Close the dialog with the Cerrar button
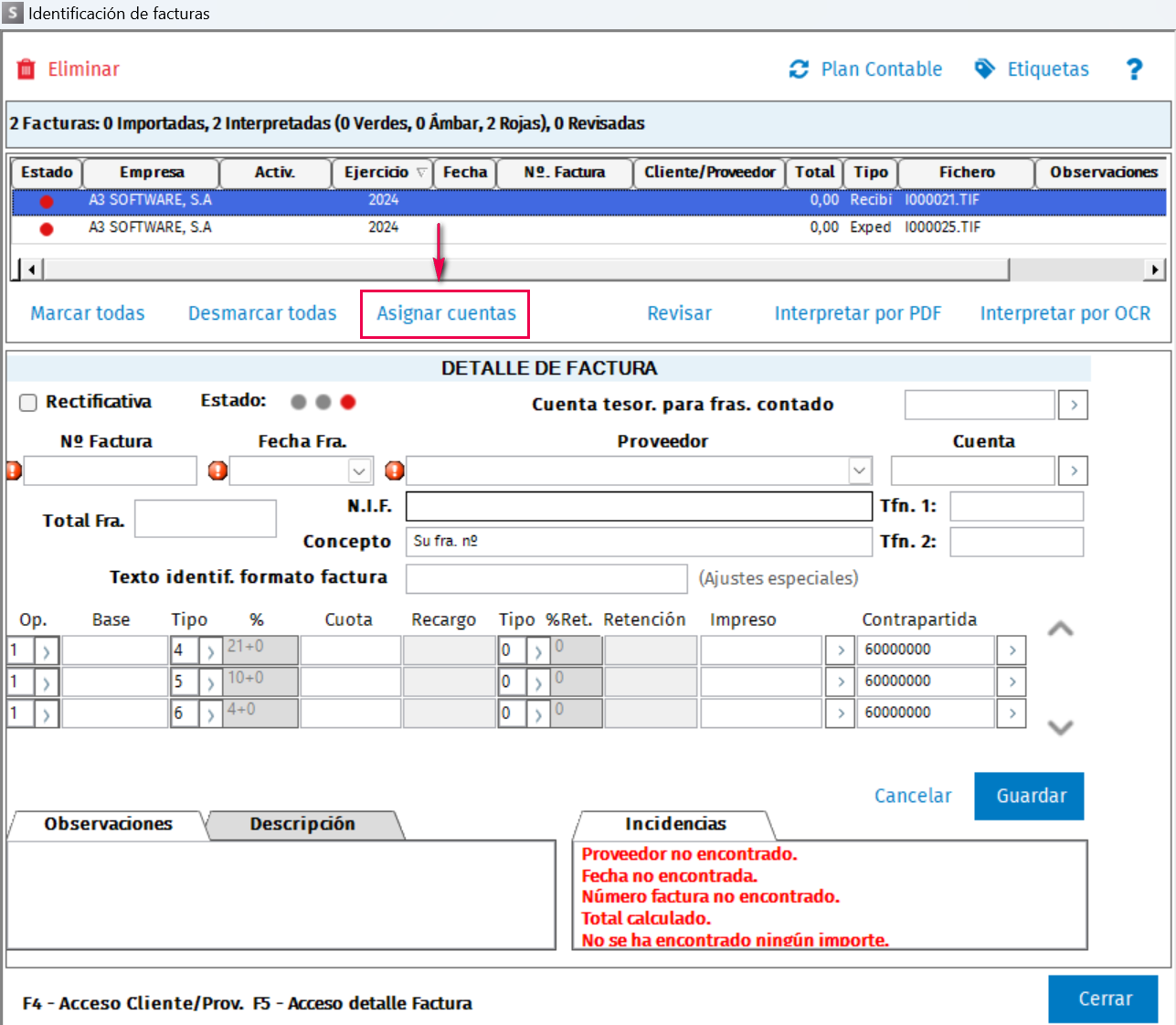 (x=1104, y=999)
